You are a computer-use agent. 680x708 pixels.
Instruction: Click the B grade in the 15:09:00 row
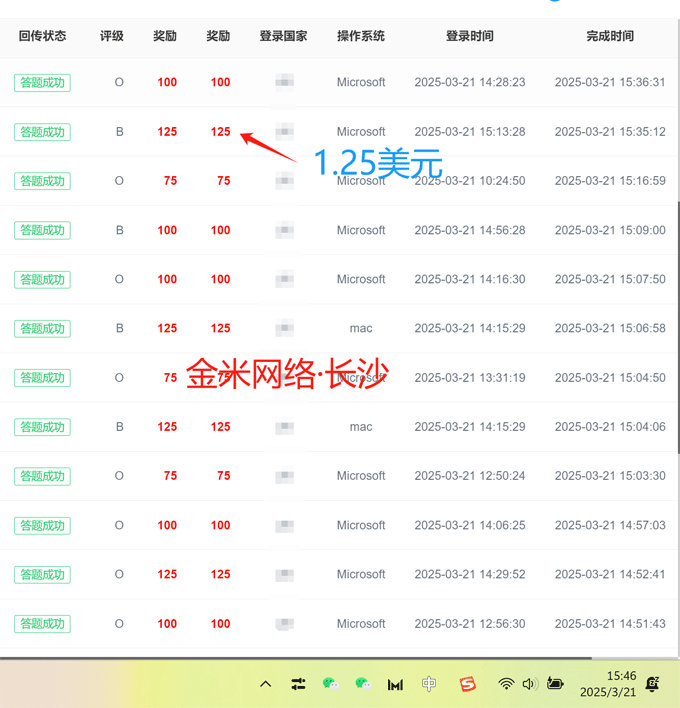pyautogui.click(x=120, y=230)
